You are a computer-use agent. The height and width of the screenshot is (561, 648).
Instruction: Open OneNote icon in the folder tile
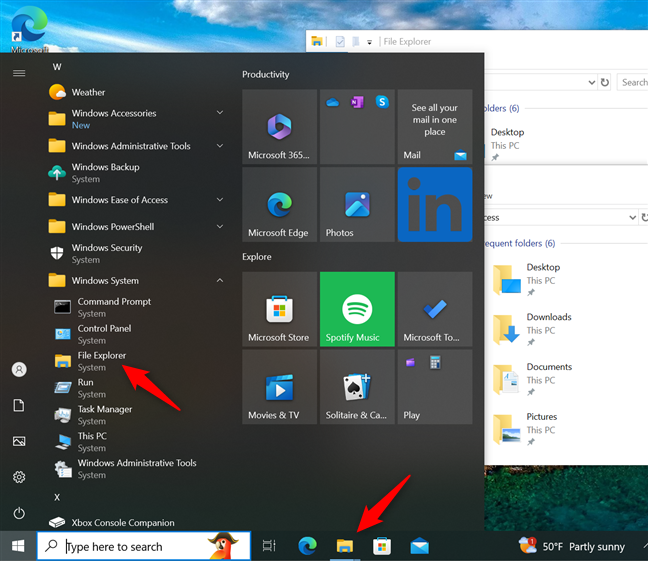click(x=357, y=102)
